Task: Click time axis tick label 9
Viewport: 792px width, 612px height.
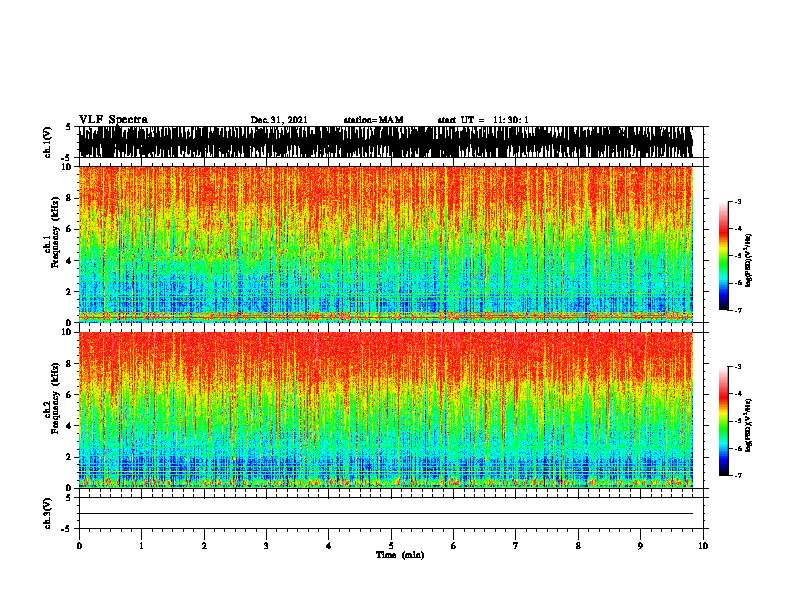Action: (640, 546)
